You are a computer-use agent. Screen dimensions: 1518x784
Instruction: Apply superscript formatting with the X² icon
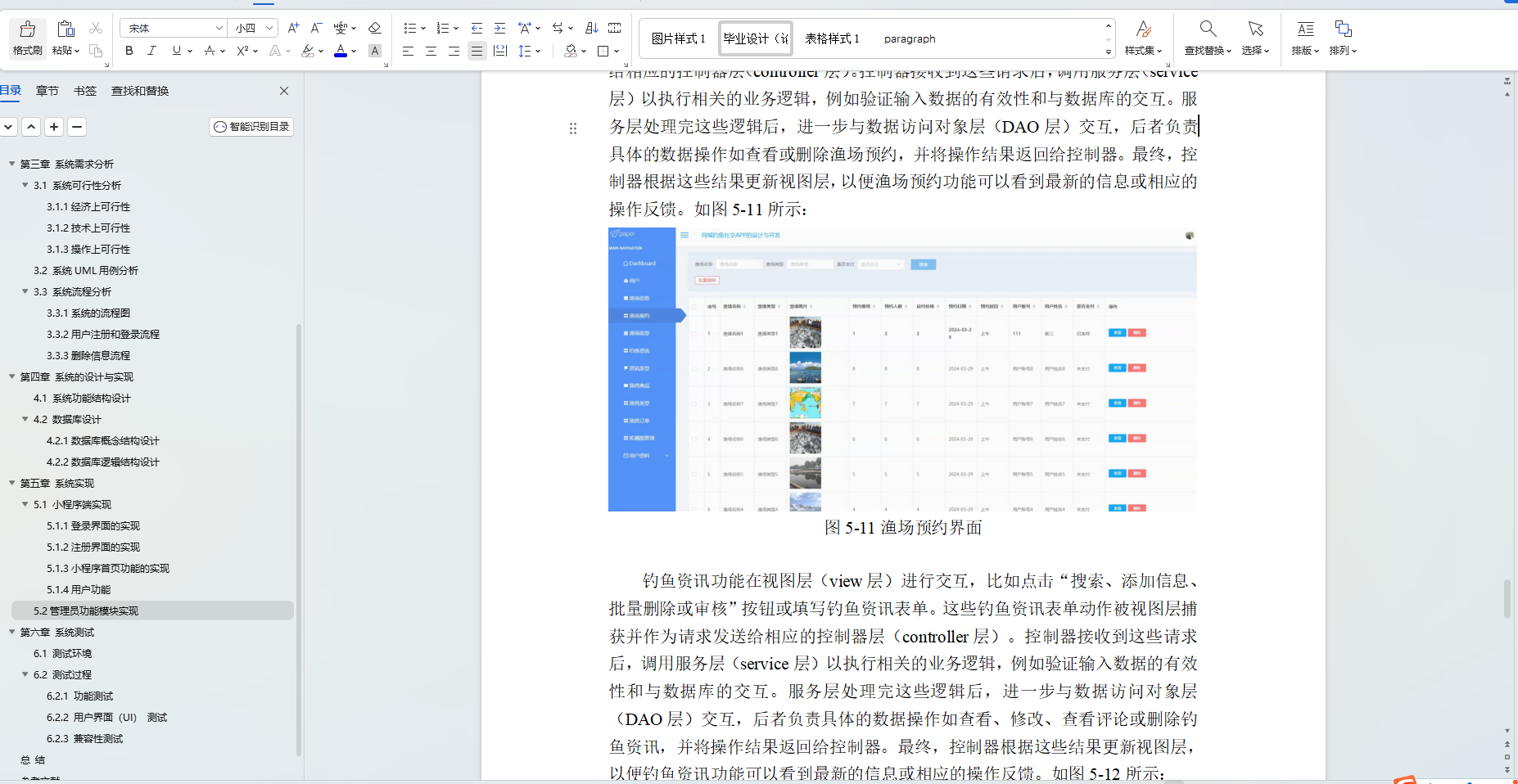click(242, 51)
